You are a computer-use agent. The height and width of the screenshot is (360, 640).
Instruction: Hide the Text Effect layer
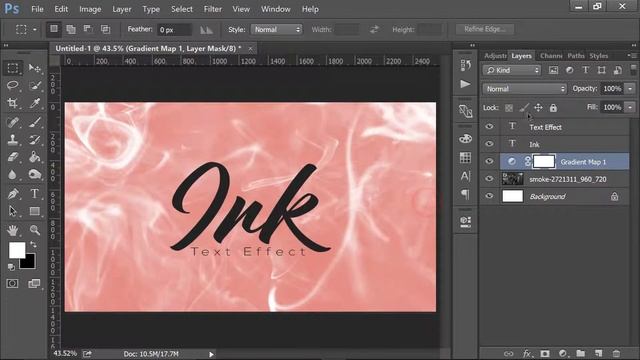[x=489, y=127]
